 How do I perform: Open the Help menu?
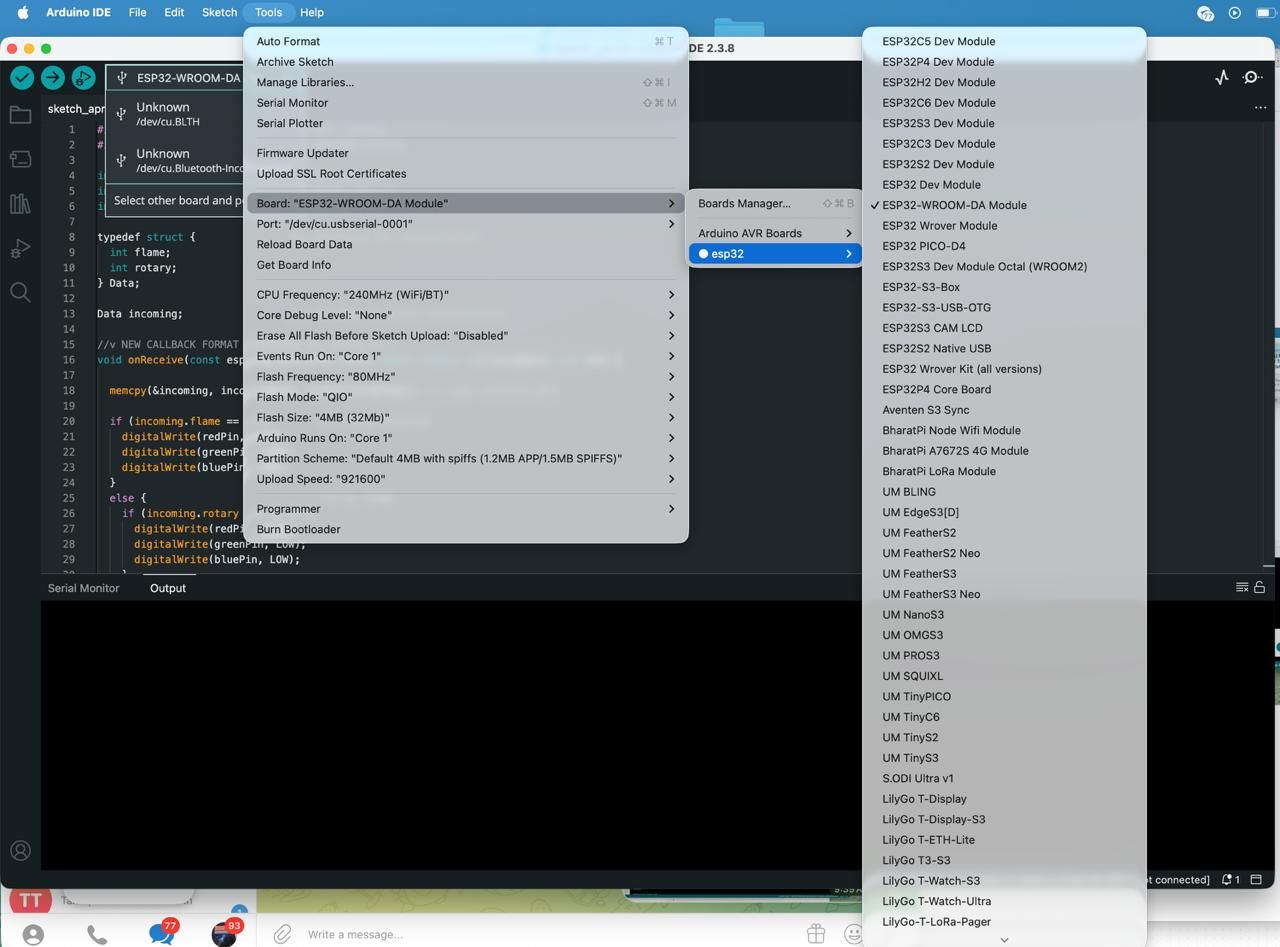[312, 12]
